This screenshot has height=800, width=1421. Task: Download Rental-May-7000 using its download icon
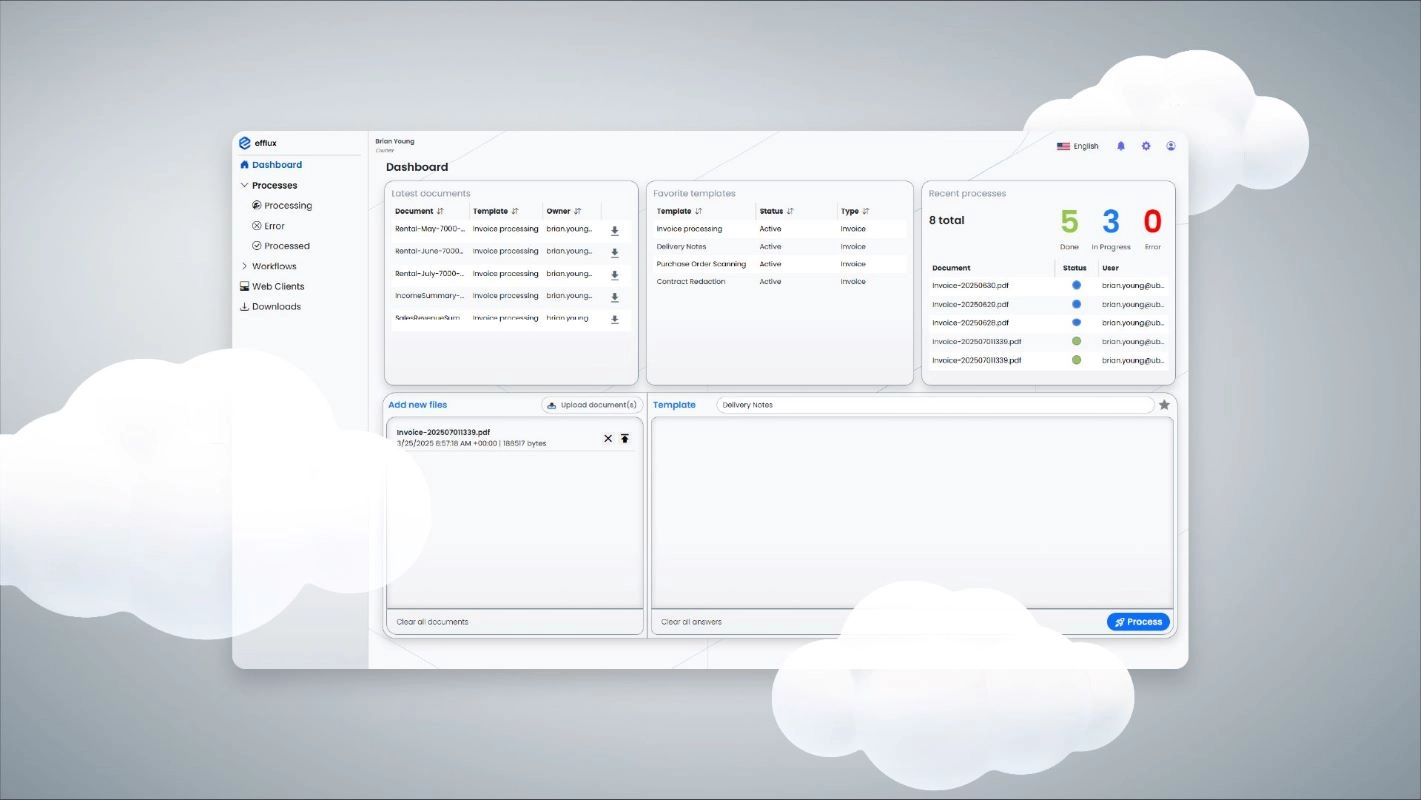click(x=615, y=230)
